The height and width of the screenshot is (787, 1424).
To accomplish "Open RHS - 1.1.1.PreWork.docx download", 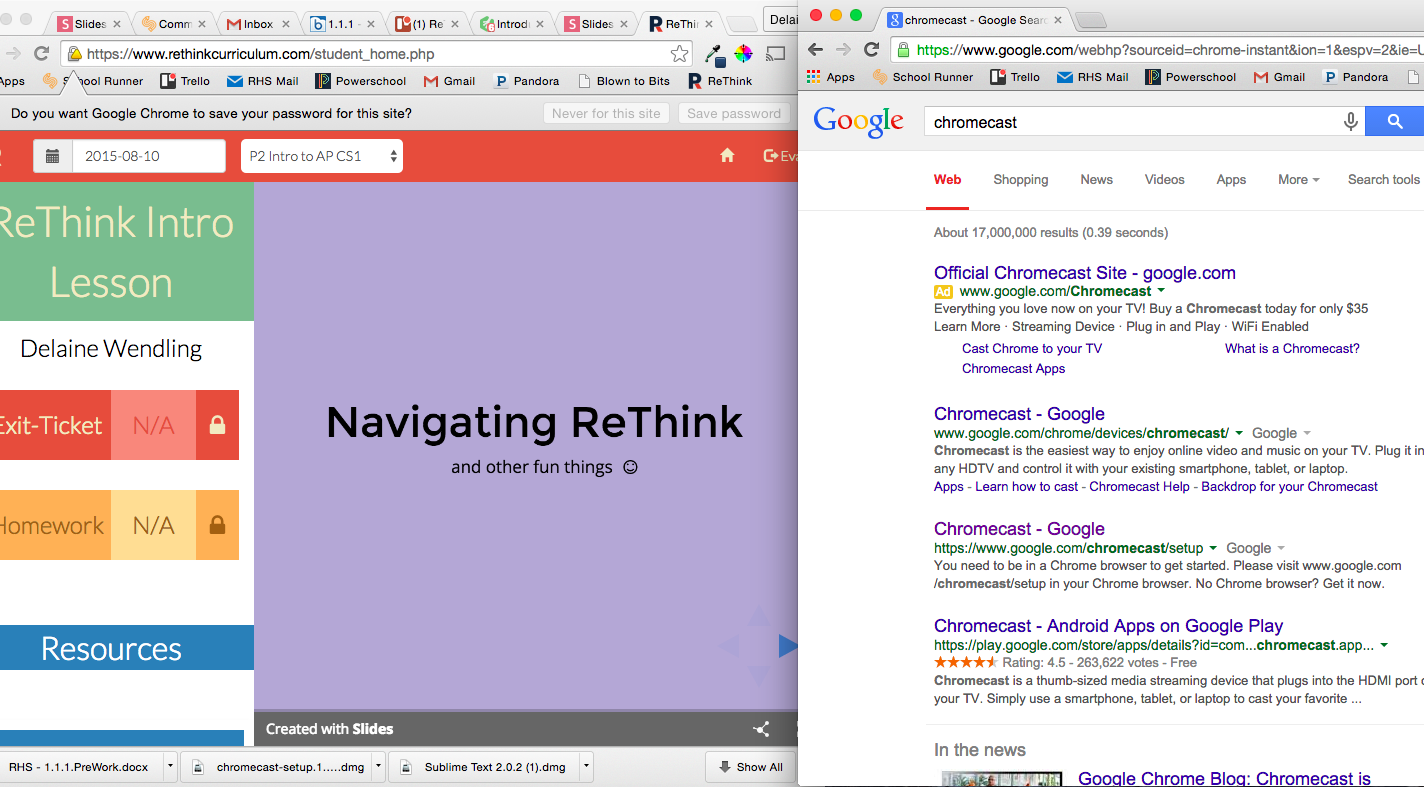I will click(x=80, y=767).
